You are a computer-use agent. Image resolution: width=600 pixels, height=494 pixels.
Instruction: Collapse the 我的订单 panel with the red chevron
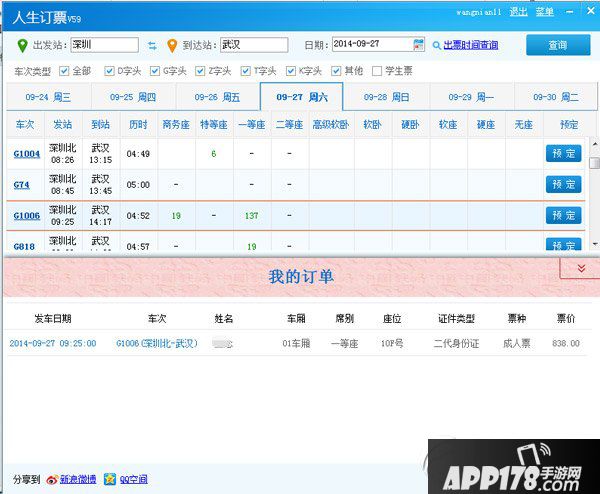tap(581, 268)
